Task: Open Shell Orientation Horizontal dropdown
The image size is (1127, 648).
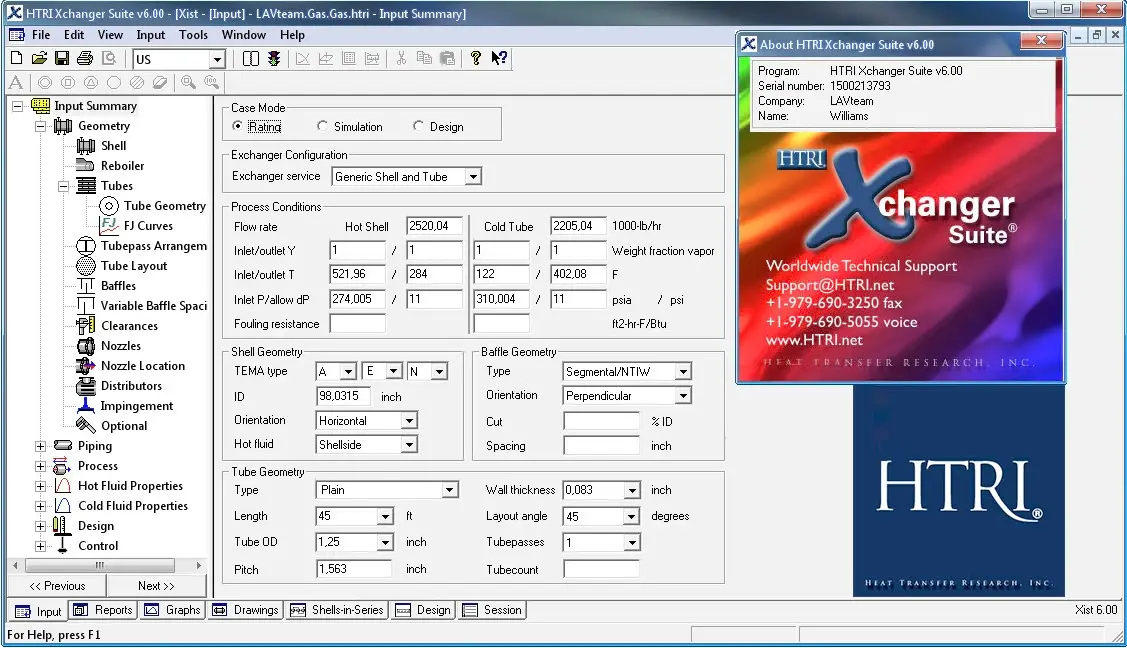Action: click(409, 421)
